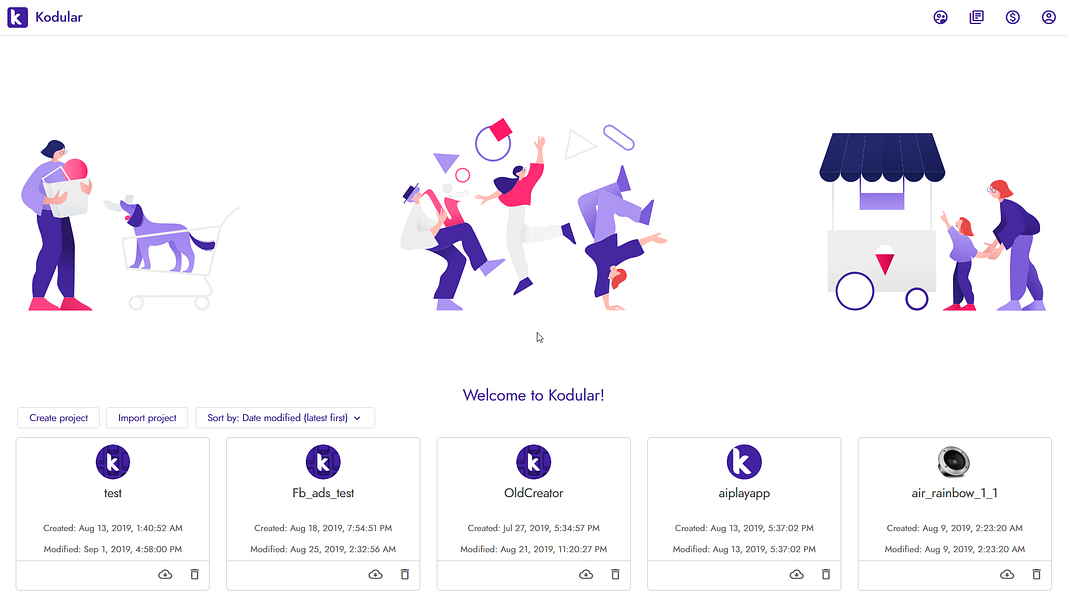Open documentation via the pages icon
This screenshot has width=1067, height=600.
[x=976, y=17]
